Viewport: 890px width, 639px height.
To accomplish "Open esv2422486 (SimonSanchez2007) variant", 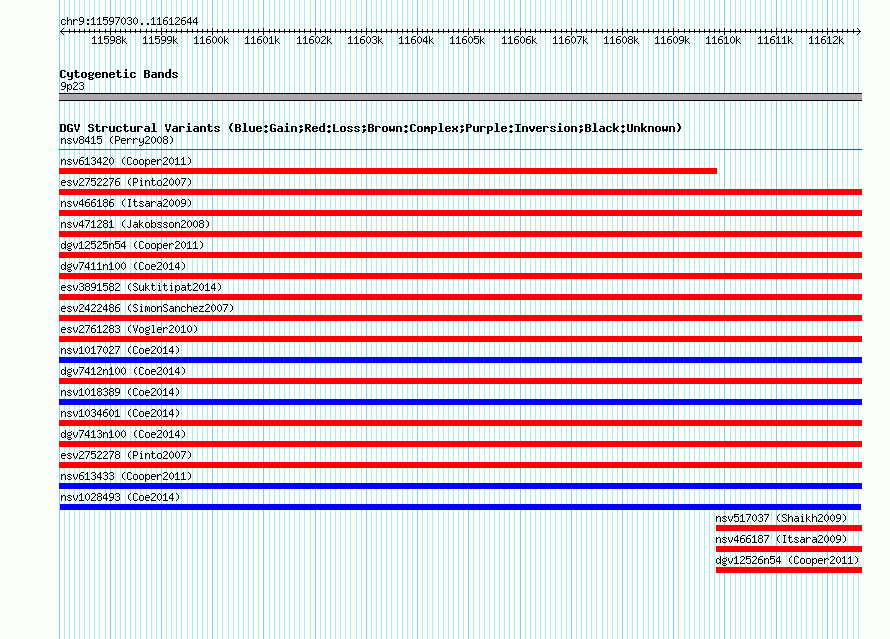I will click(147, 308).
